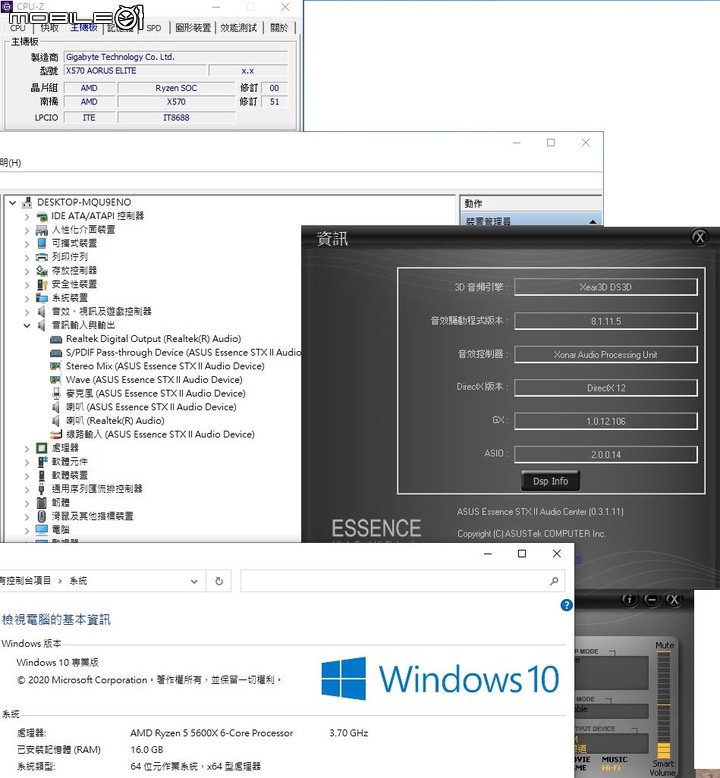Screen dimensions: 720x778
Task: Click the 線路輸入 line-in device icon
Action: (x=56, y=435)
